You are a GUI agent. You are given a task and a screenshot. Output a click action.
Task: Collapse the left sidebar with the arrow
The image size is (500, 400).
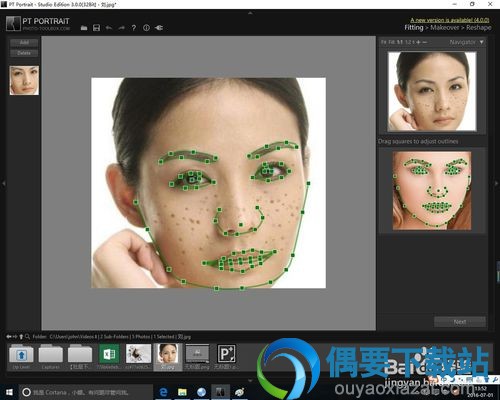4,183
